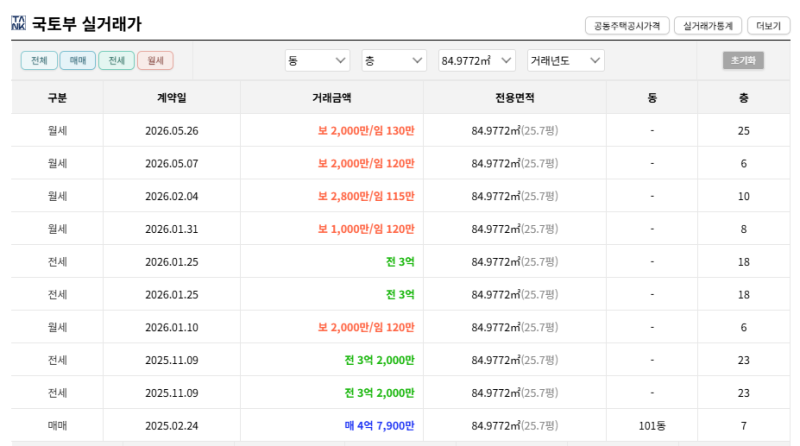Click the 층 column header in the table
Viewport: 800px width, 446px height.
coord(744,97)
